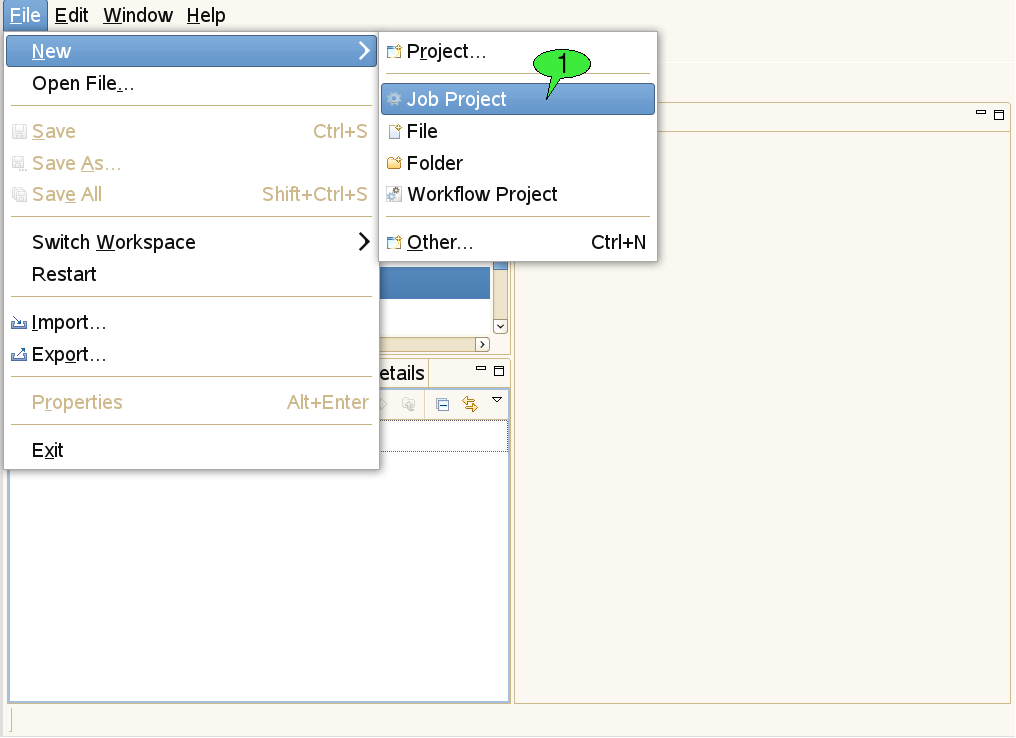Click the Project… wizard icon
Screen dimensions: 1016x738
point(394,52)
